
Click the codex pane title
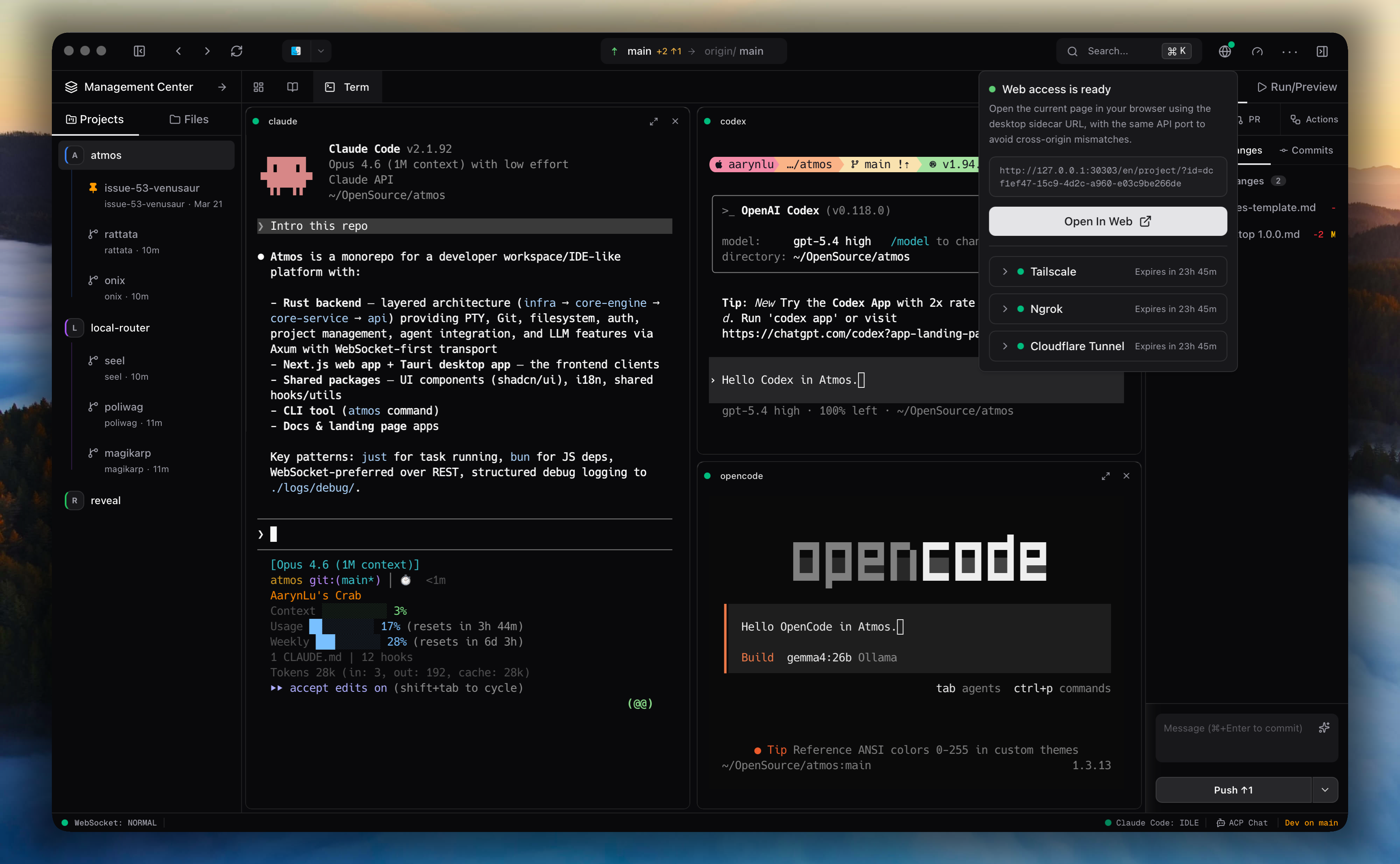[x=733, y=121]
